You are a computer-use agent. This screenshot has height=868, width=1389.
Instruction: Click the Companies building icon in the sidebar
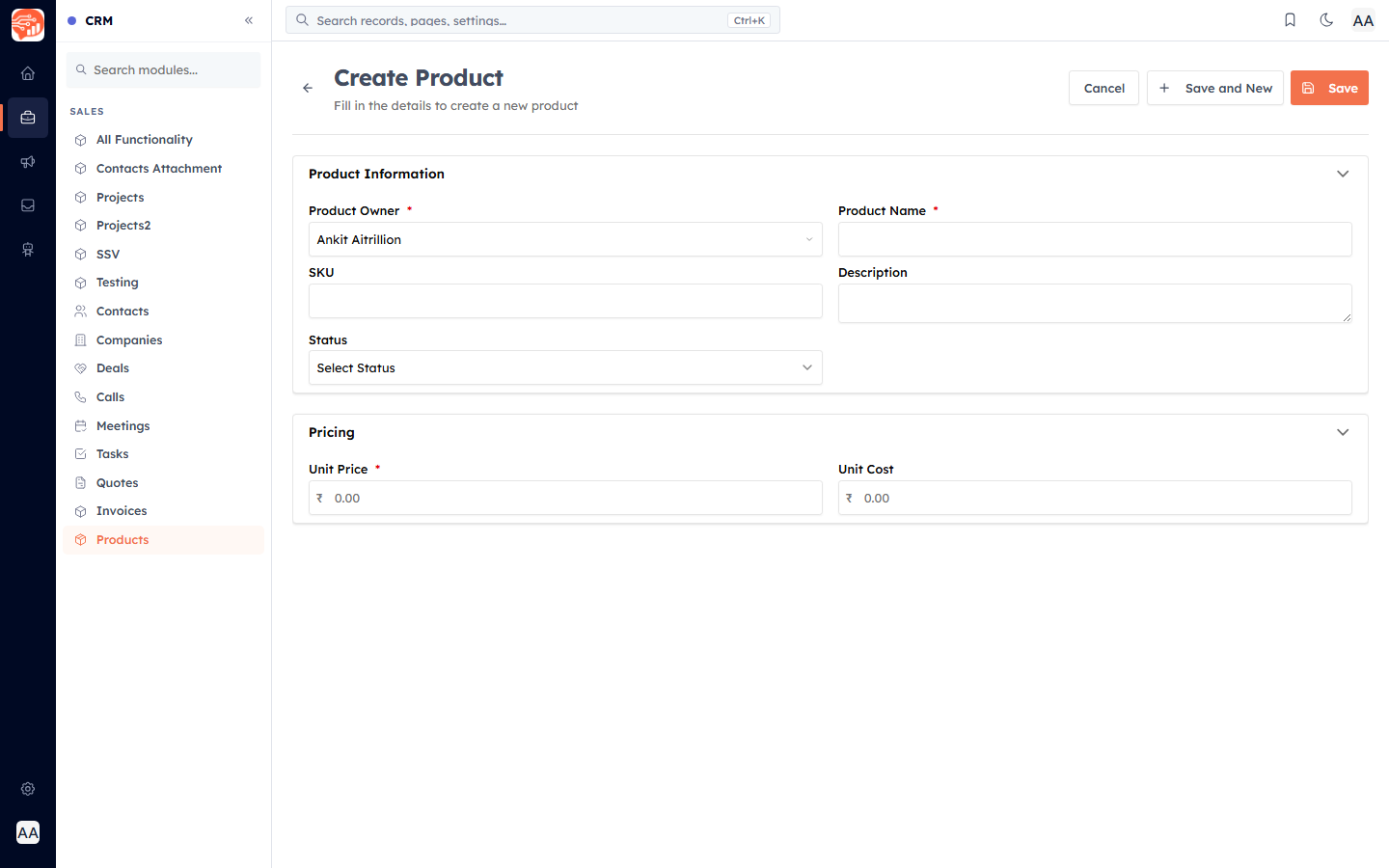click(81, 340)
